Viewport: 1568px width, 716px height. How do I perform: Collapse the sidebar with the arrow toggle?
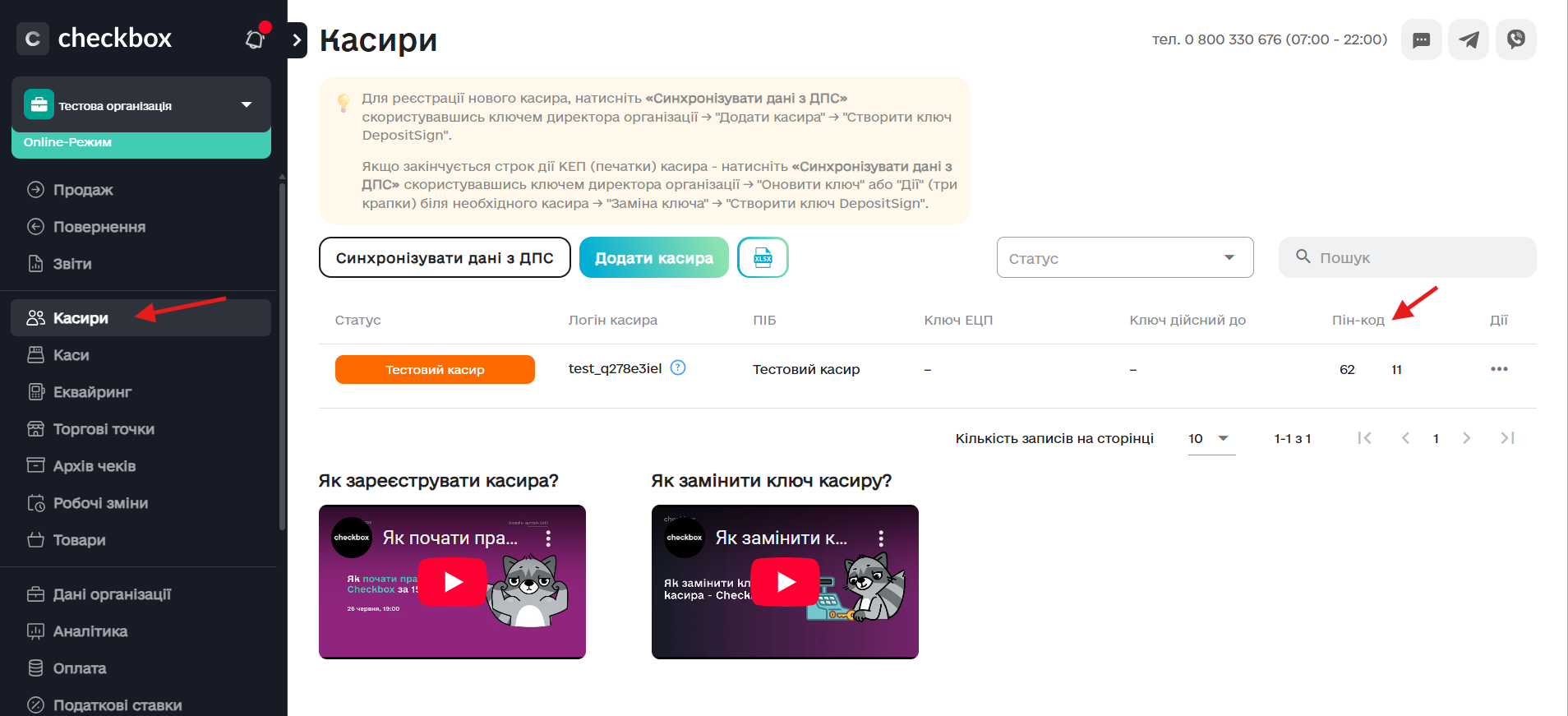[x=297, y=39]
